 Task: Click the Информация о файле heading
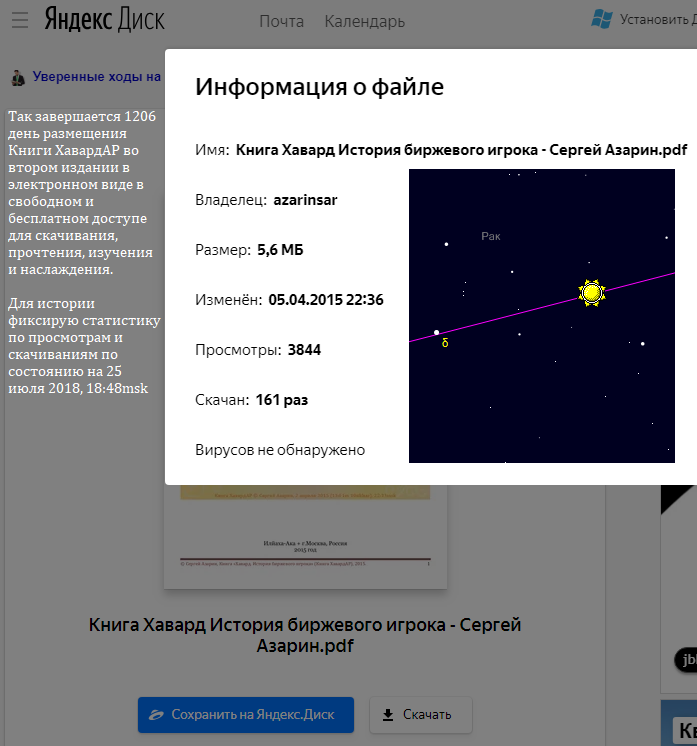coord(319,87)
